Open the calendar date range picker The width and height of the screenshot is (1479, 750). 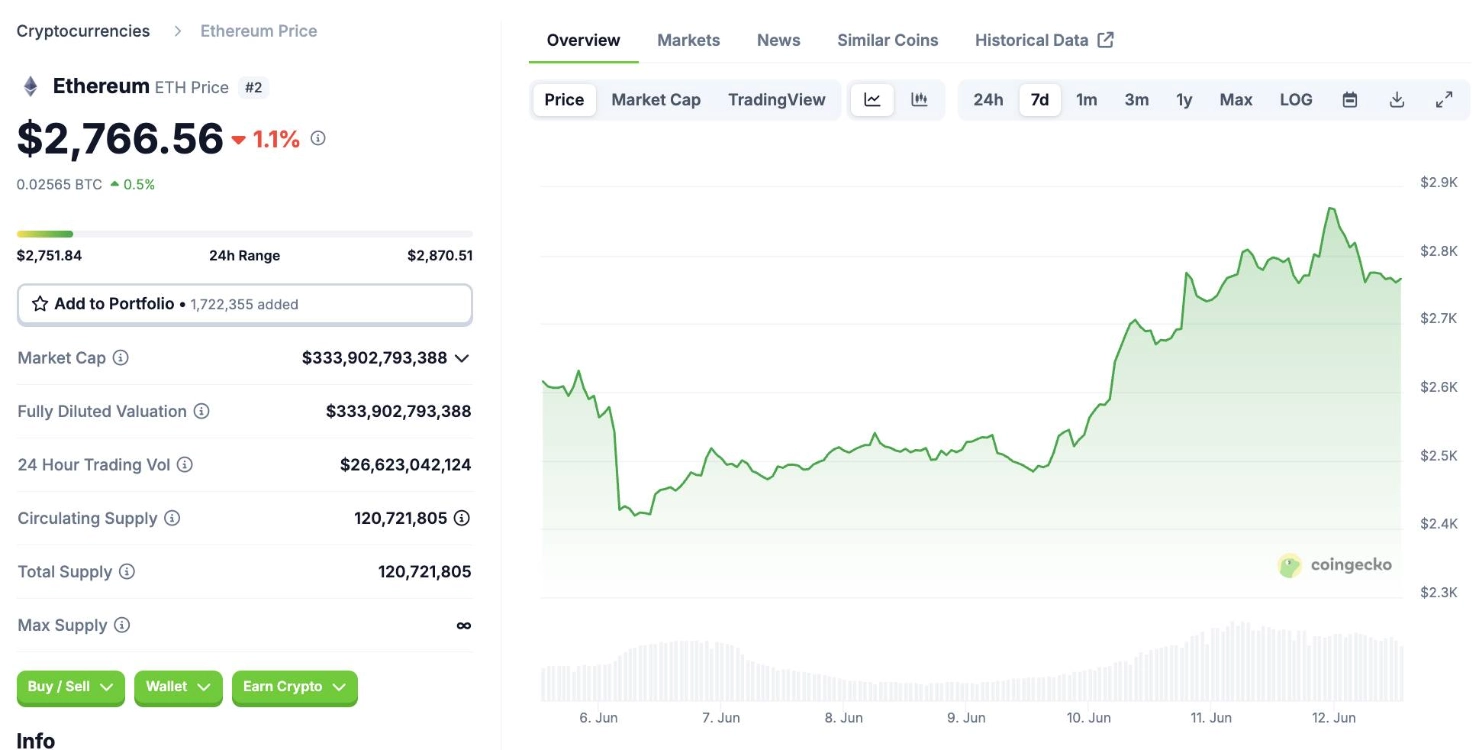point(1350,99)
